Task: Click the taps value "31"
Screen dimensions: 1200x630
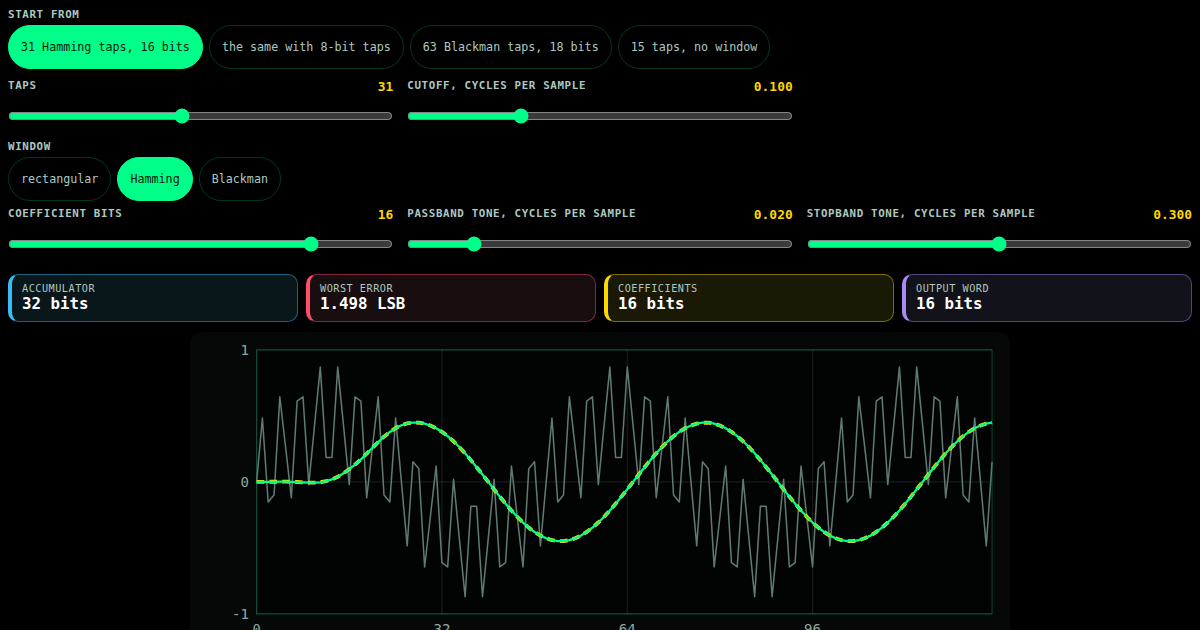Action: click(385, 87)
